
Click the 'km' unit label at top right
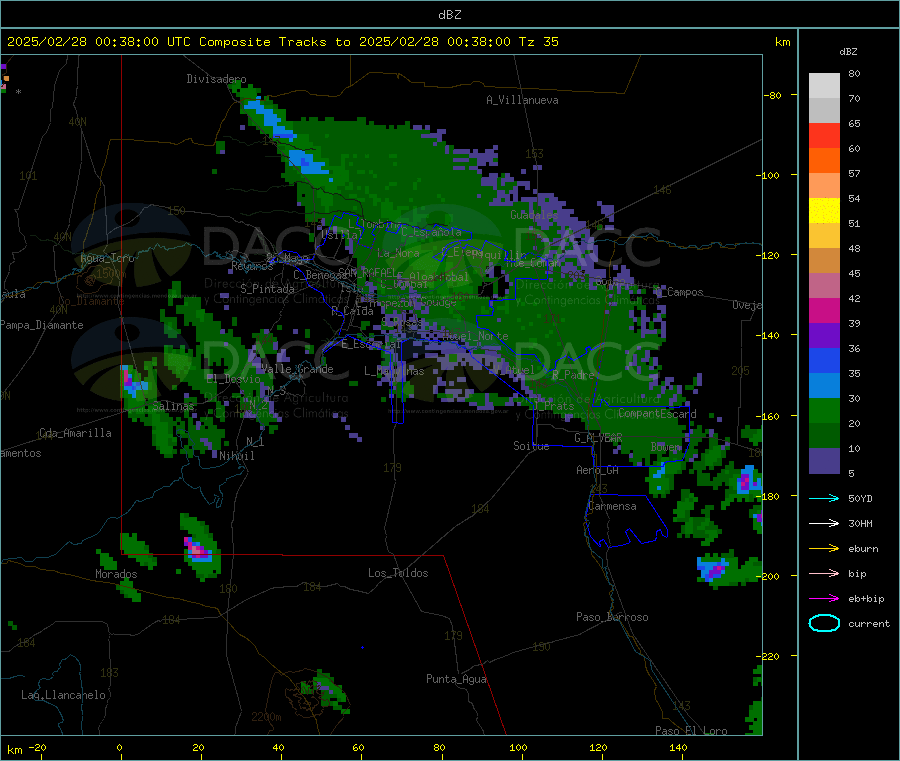pos(782,42)
